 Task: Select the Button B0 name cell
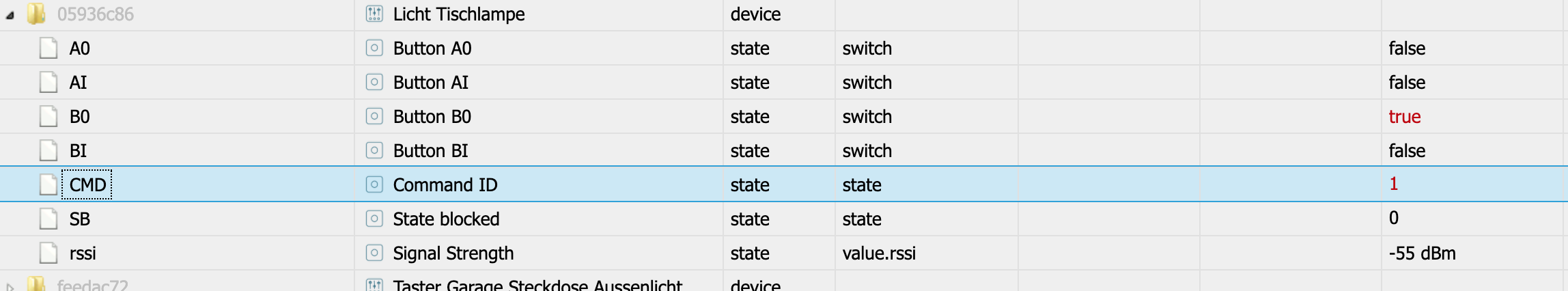[x=432, y=117]
